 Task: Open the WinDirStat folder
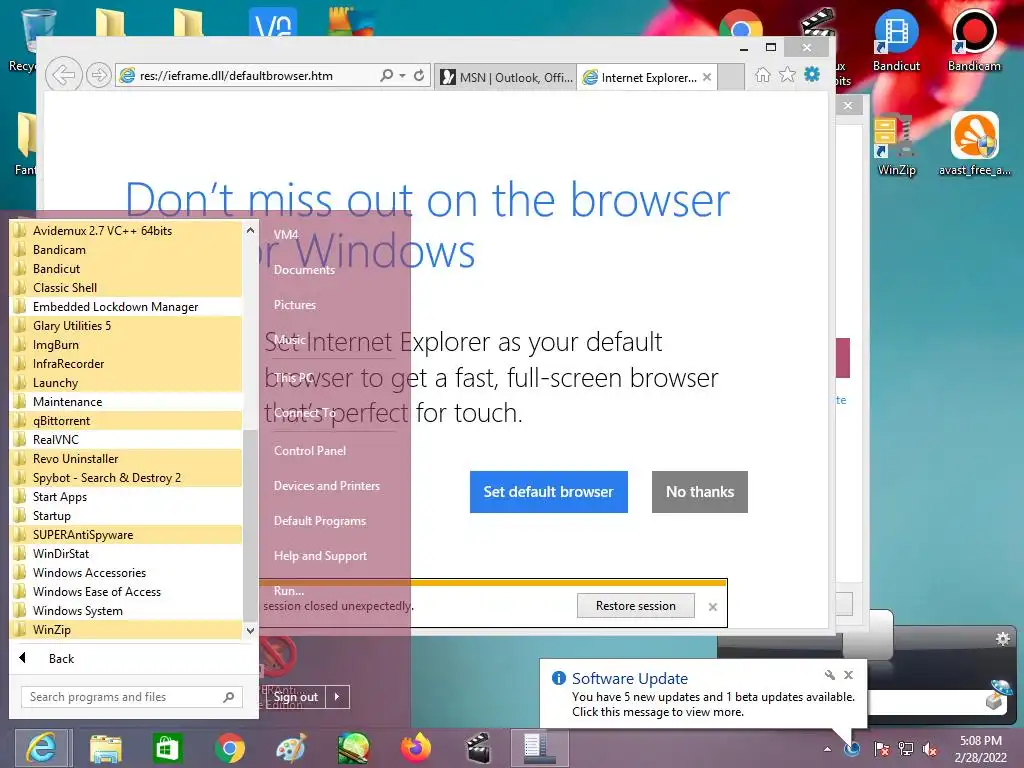point(126,553)
